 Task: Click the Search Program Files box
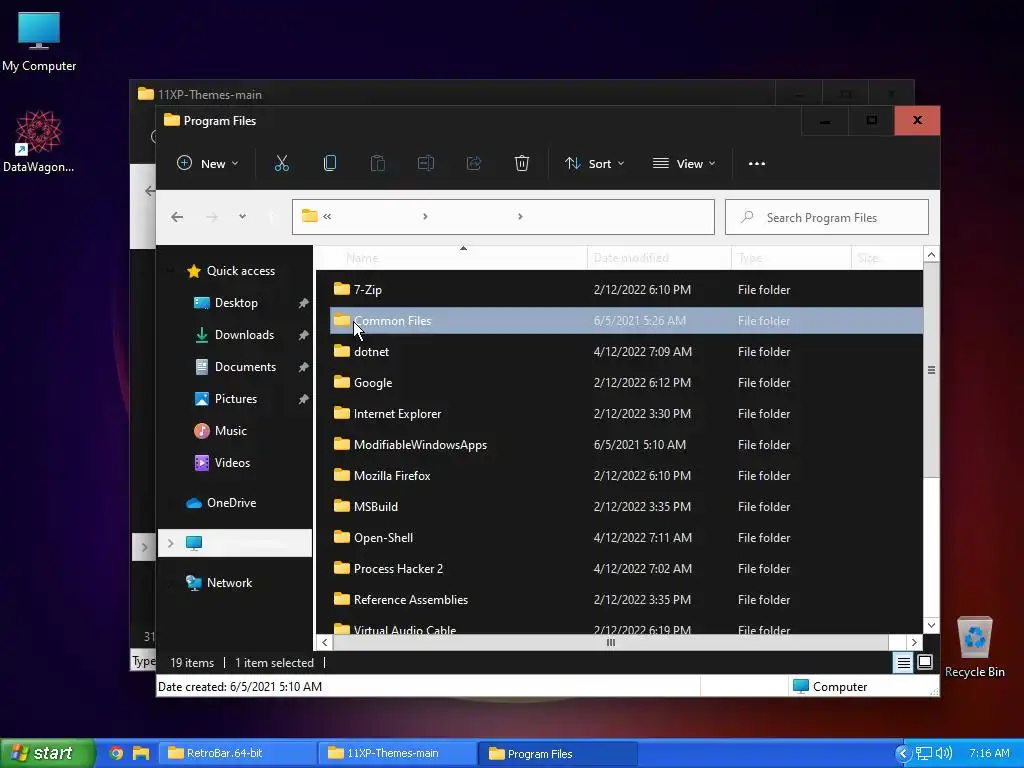[827, 217]
